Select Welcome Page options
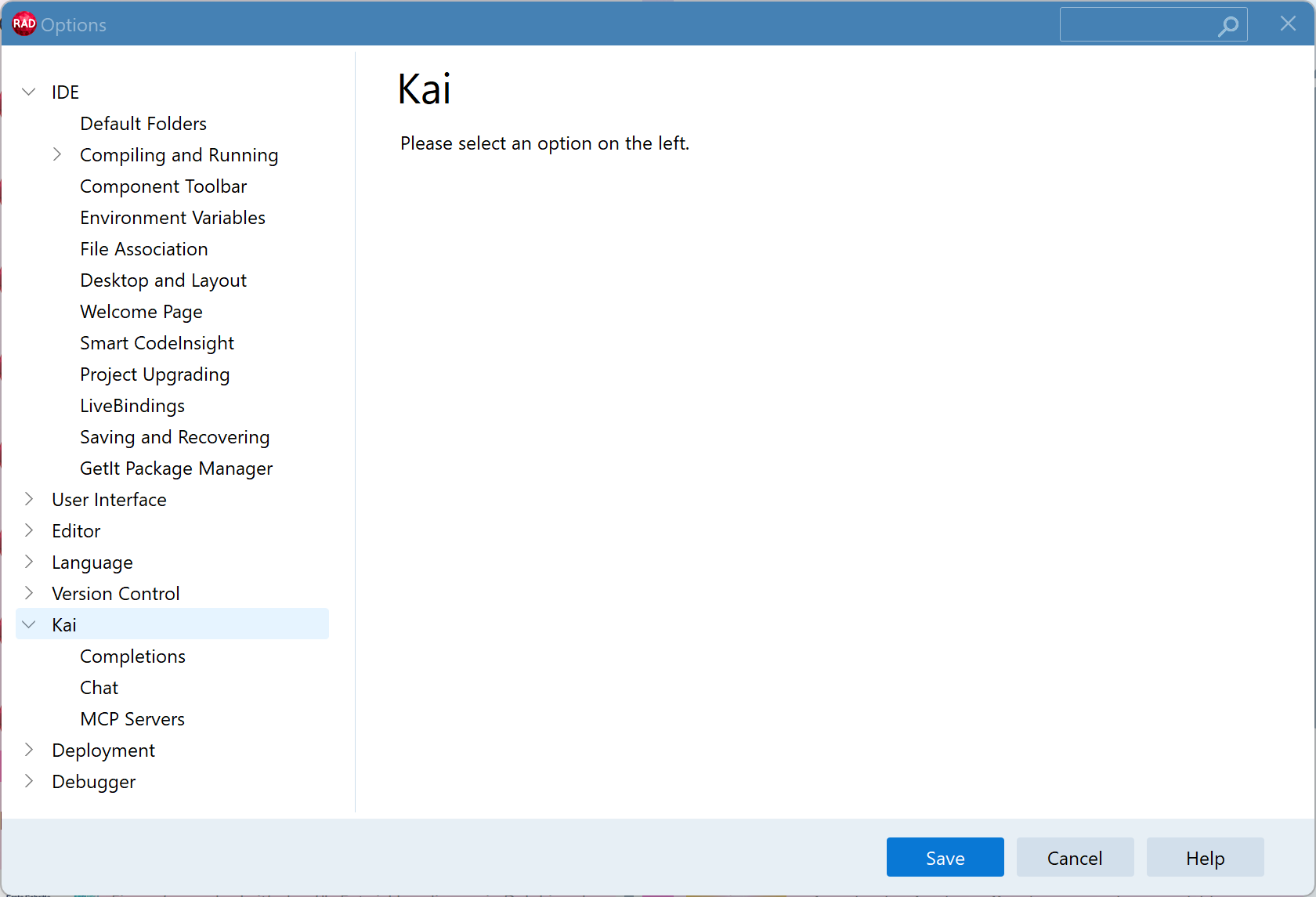The width and height of the screenshot is (1316, 897). [142, 312]
